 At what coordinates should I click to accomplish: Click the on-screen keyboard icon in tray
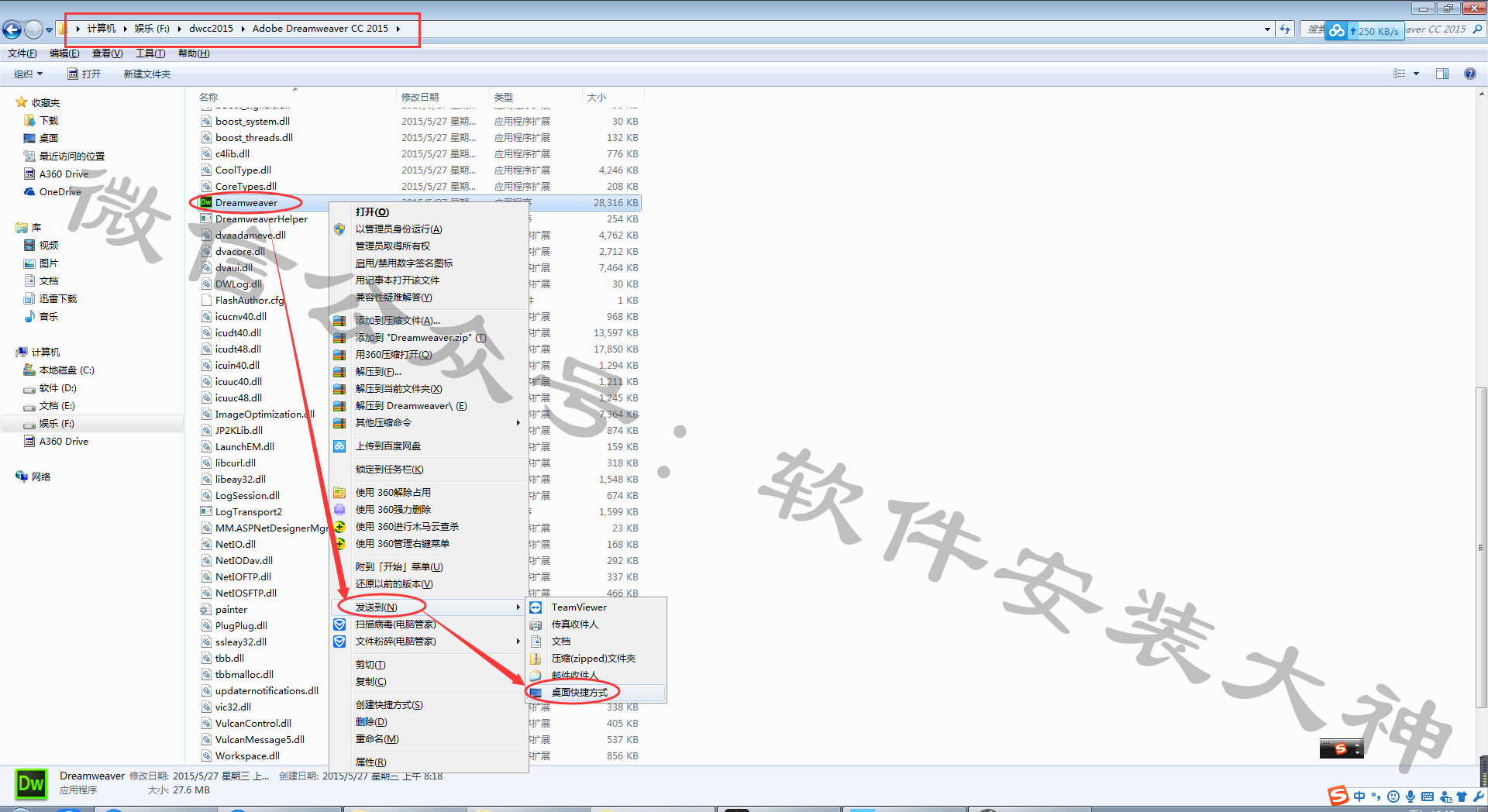[x=1428, y=797]
